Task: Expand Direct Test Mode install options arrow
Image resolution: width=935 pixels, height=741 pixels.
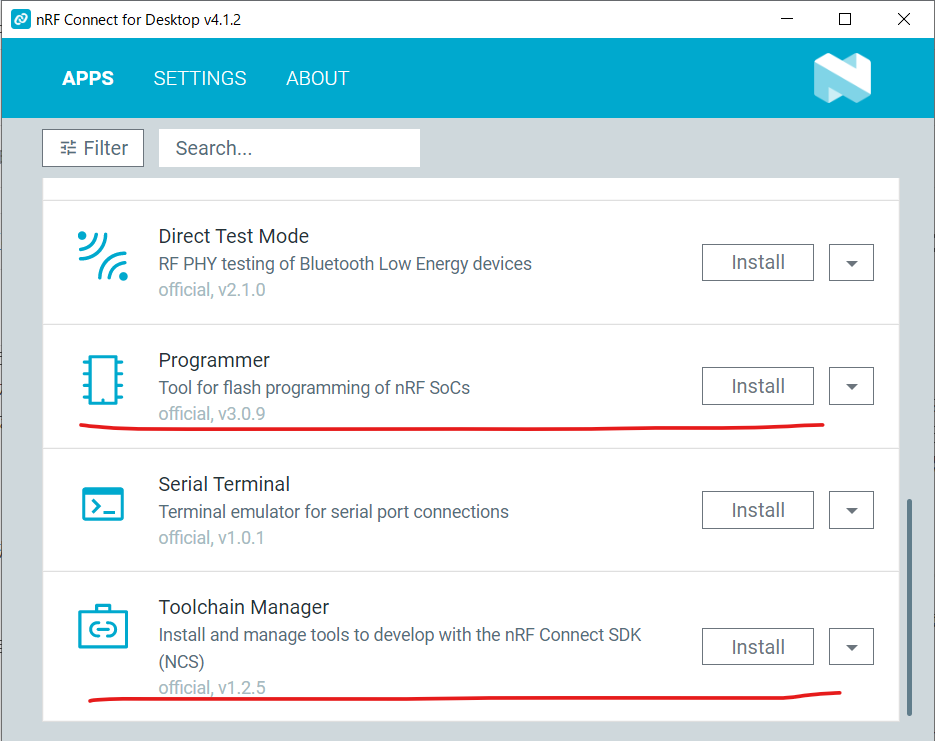Action: (851, 263)
